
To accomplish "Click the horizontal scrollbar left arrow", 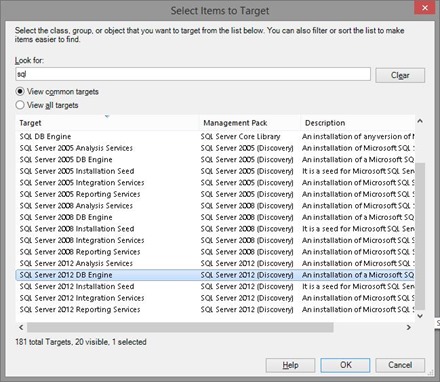I will click(x=21, y=327).
